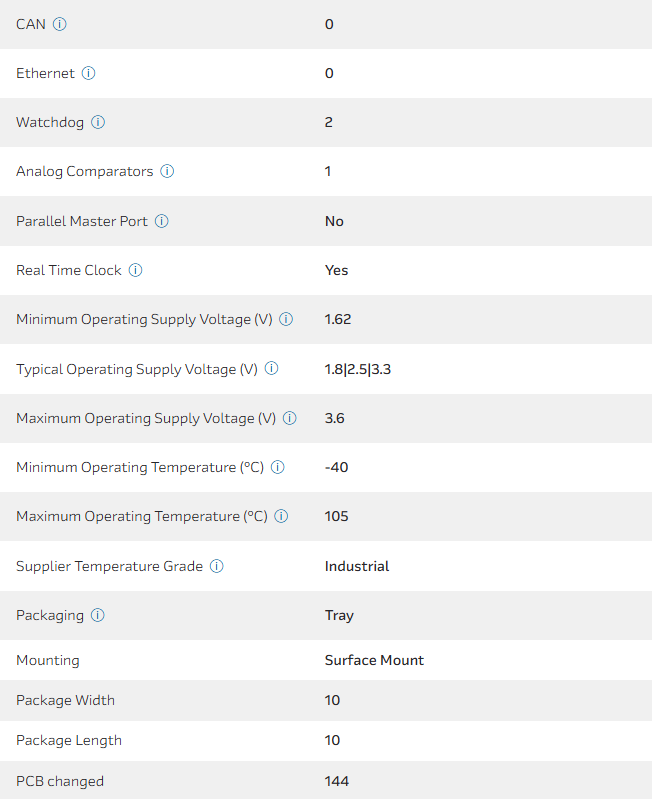The image size is (652, 799).
Task: Click the Package Length label
Action: pyautogui.click(x=68, y=740)
